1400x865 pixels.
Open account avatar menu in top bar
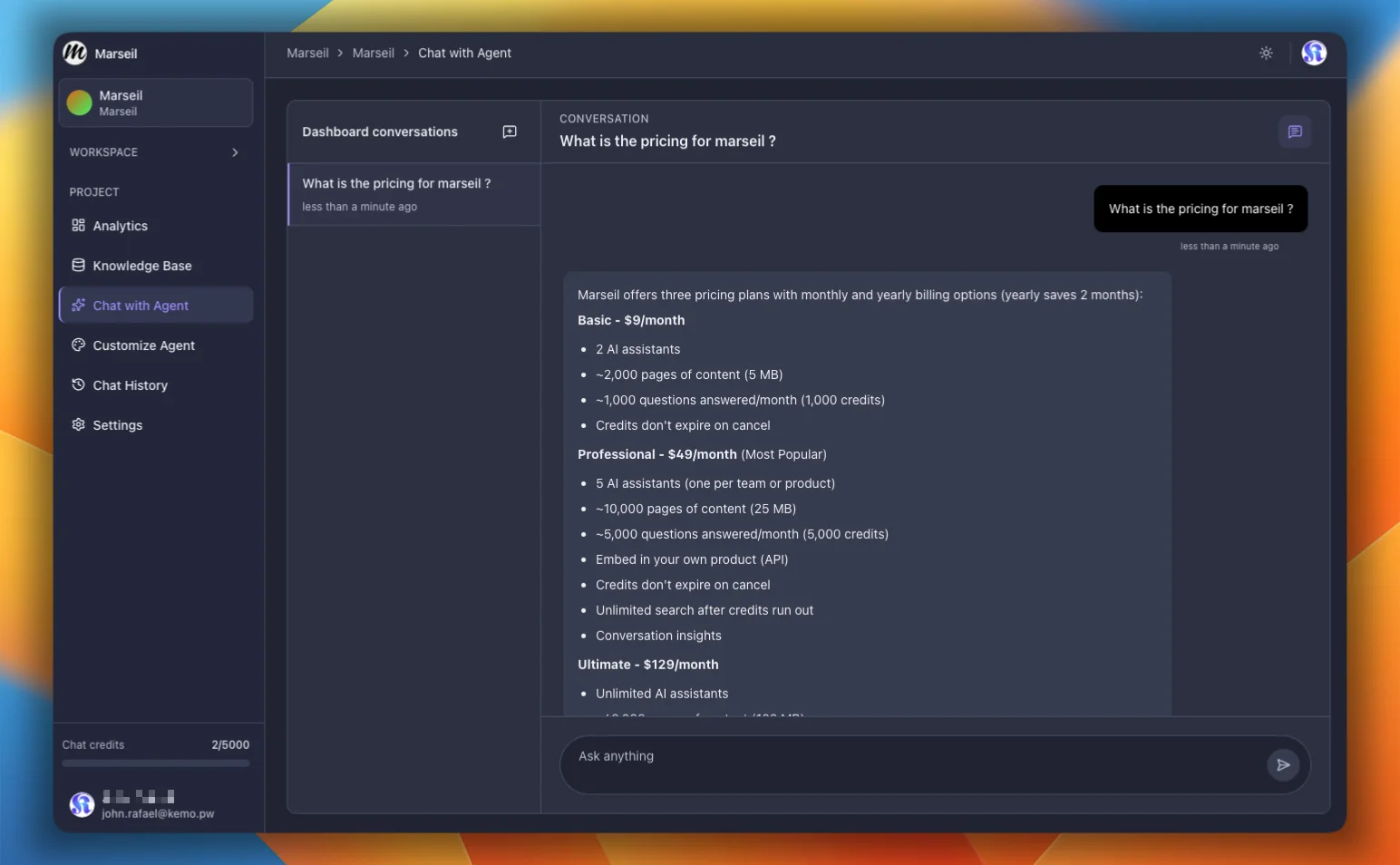1314,53
